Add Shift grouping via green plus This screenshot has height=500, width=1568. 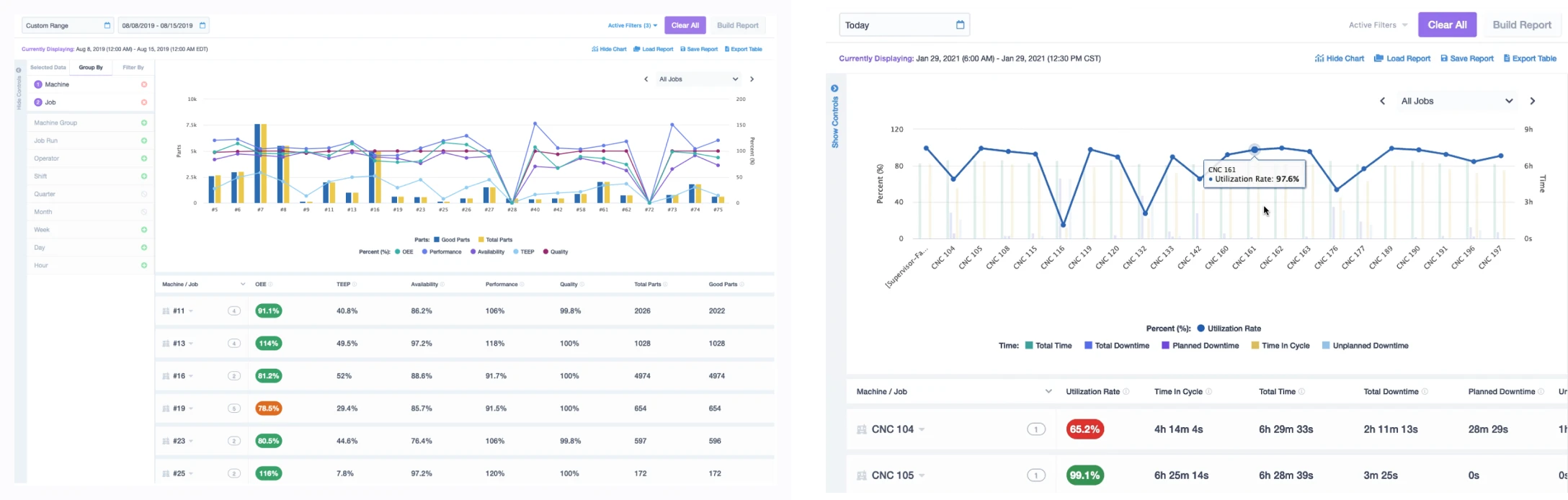(x=144, y=177)
